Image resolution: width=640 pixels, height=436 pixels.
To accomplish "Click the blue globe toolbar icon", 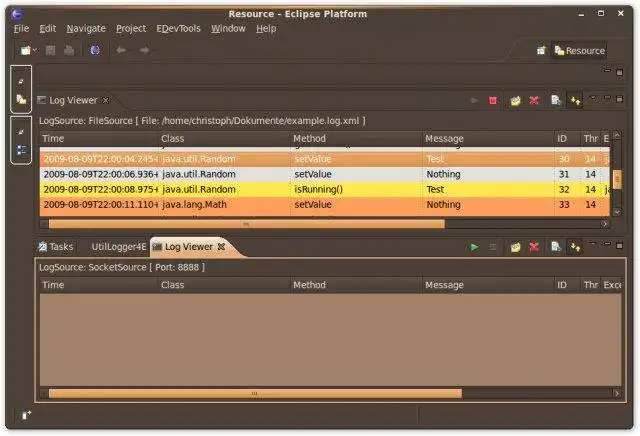I will coord(95,50).
